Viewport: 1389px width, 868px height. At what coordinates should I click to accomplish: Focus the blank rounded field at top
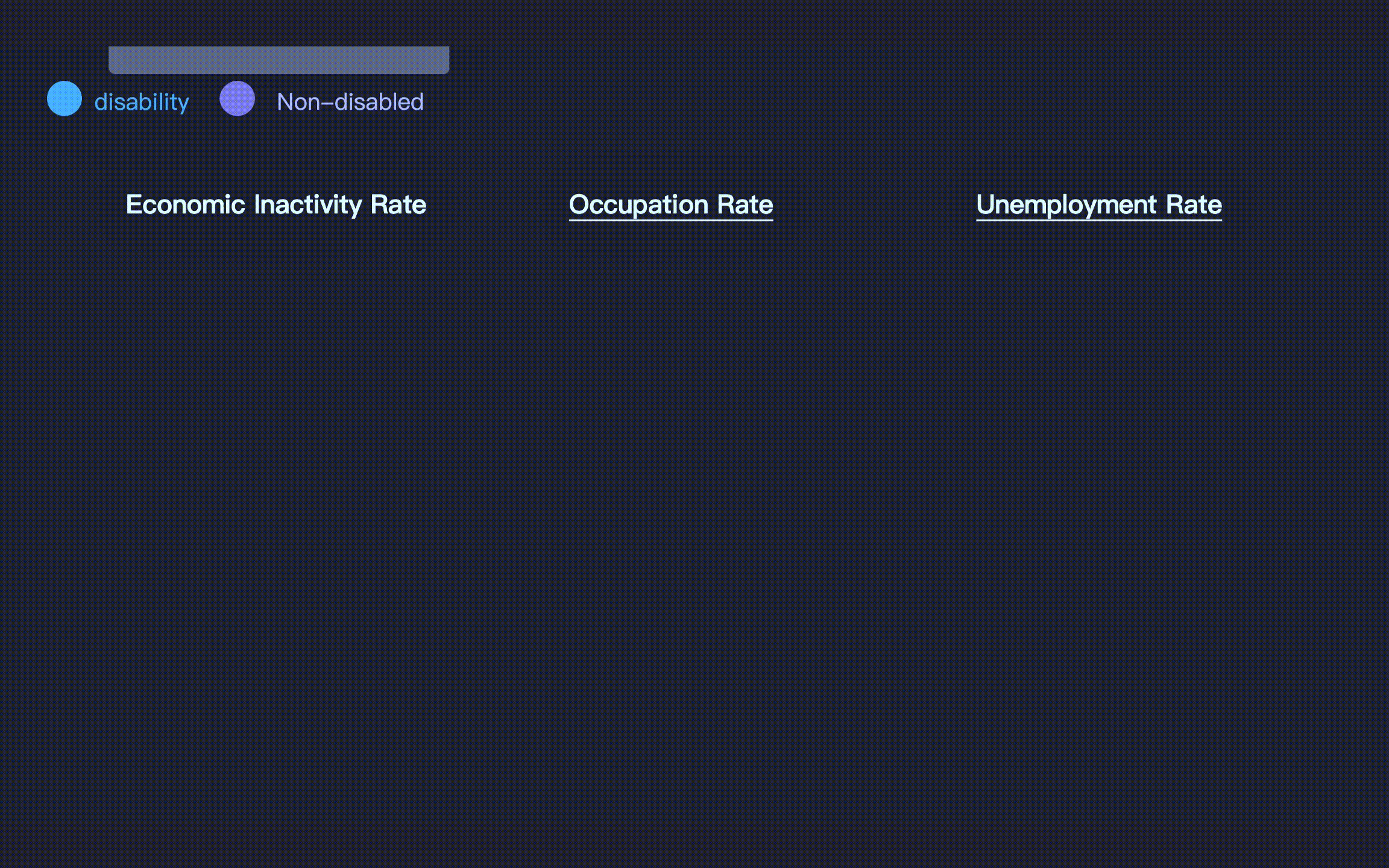(x=279, y=60)
